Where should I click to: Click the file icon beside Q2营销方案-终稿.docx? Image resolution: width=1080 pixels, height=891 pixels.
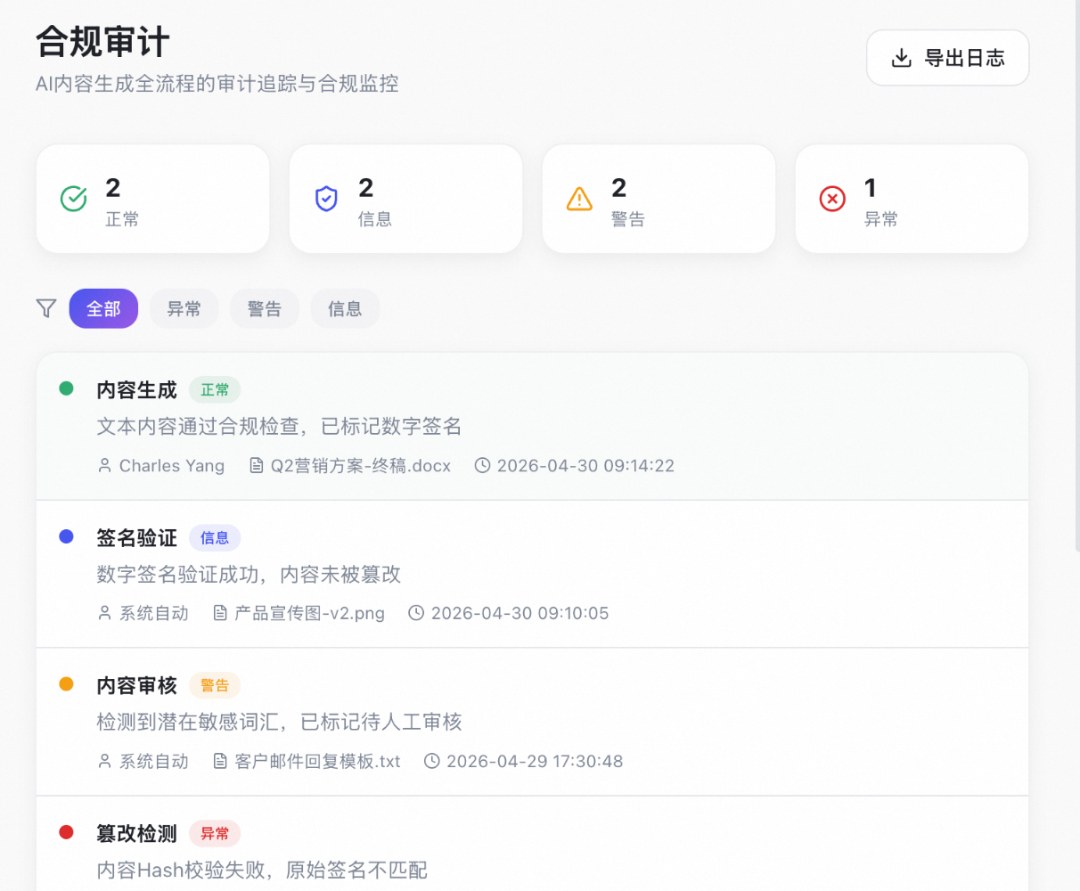256,465
